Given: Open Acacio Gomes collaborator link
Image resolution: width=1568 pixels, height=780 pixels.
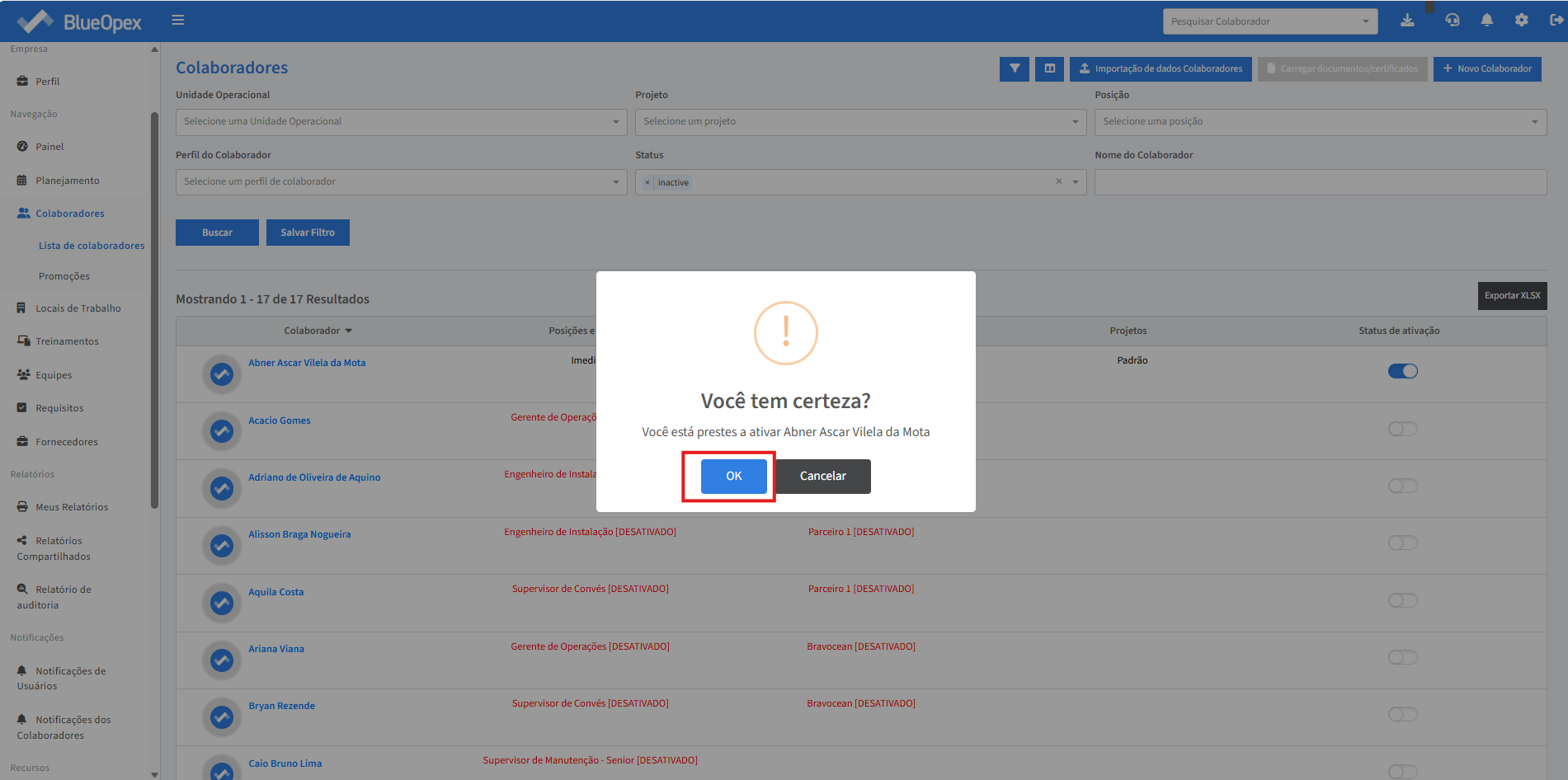Looking at the screenshot, I should coord(280,421).
